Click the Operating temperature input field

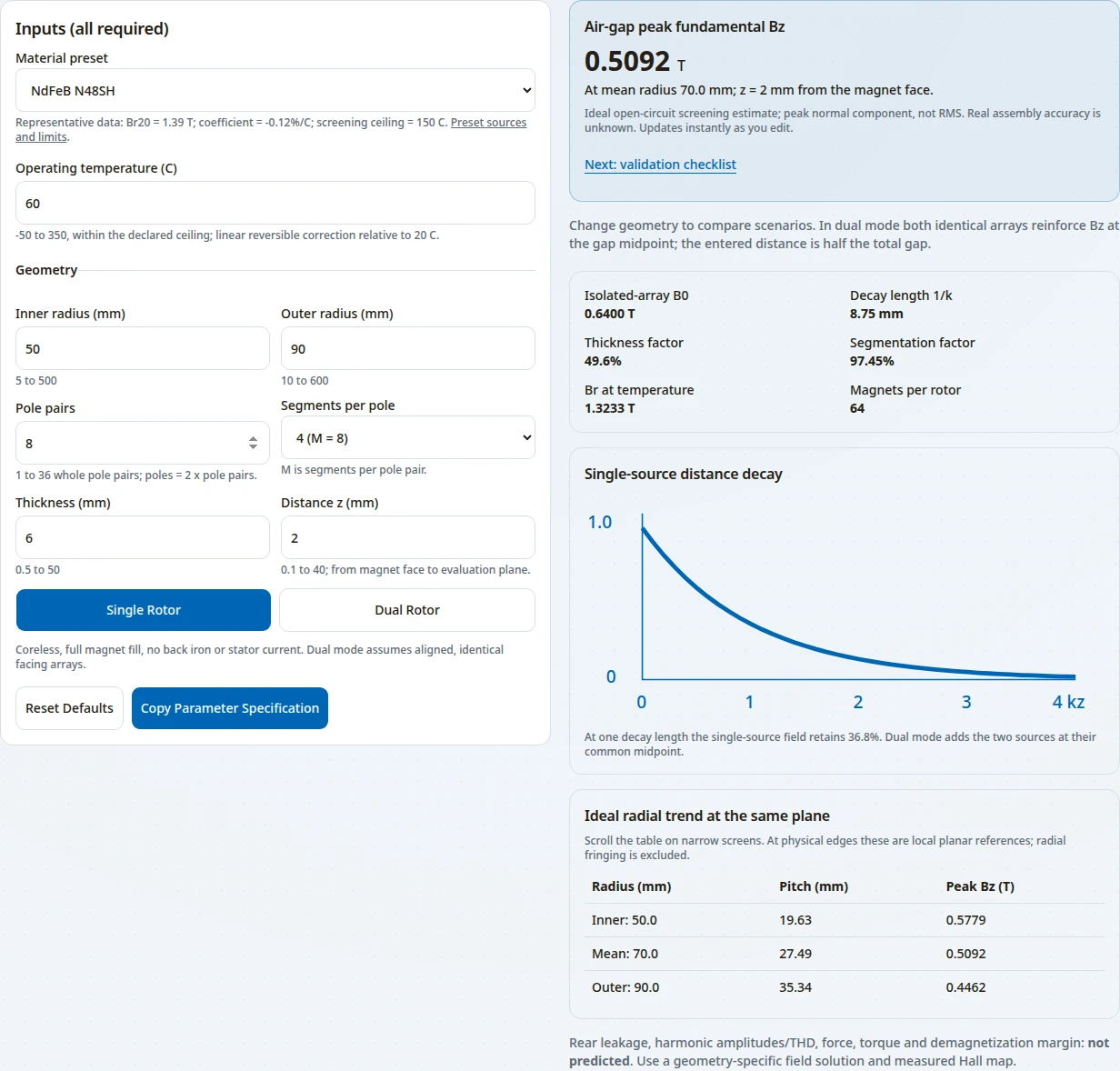[275, 203]
